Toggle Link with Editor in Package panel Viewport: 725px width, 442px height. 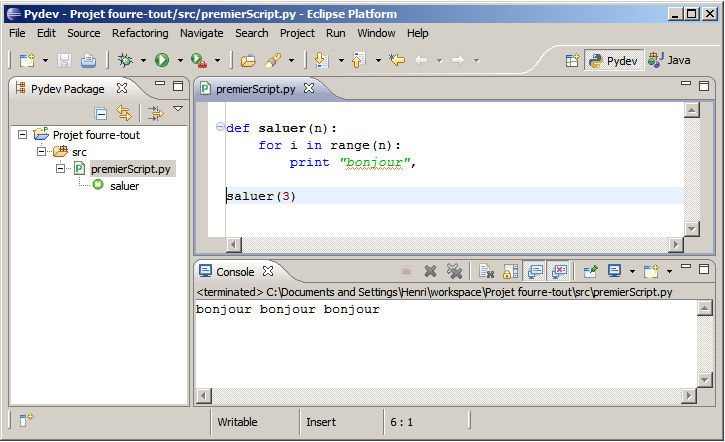click(124, 113)
